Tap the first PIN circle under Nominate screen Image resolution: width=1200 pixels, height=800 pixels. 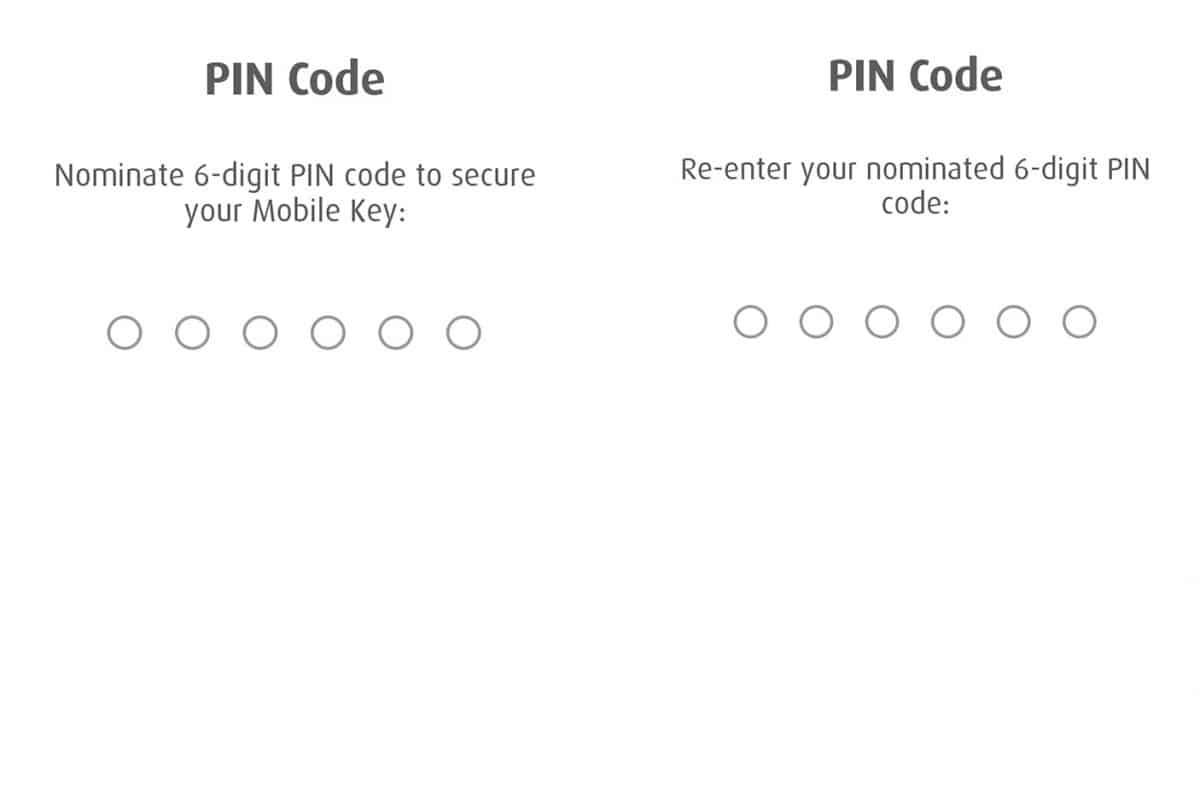point(124,333)
